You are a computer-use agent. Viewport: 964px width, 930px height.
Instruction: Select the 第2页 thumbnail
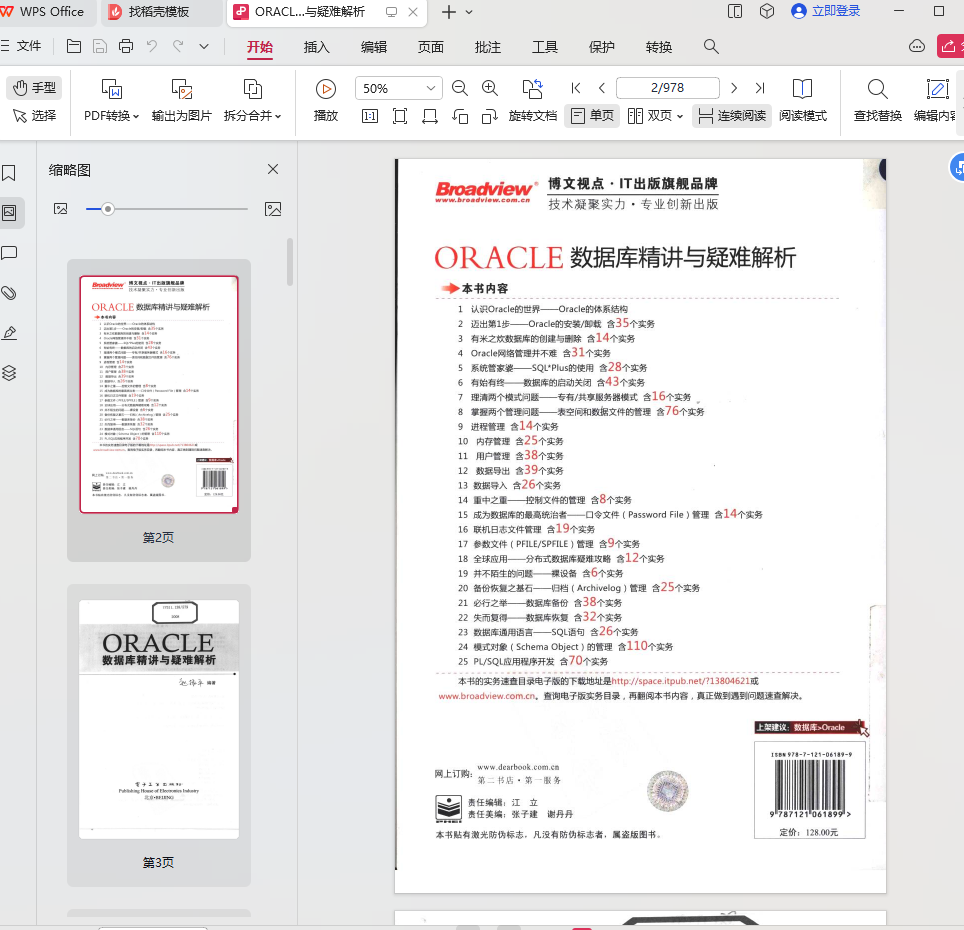tap(159, 410)
